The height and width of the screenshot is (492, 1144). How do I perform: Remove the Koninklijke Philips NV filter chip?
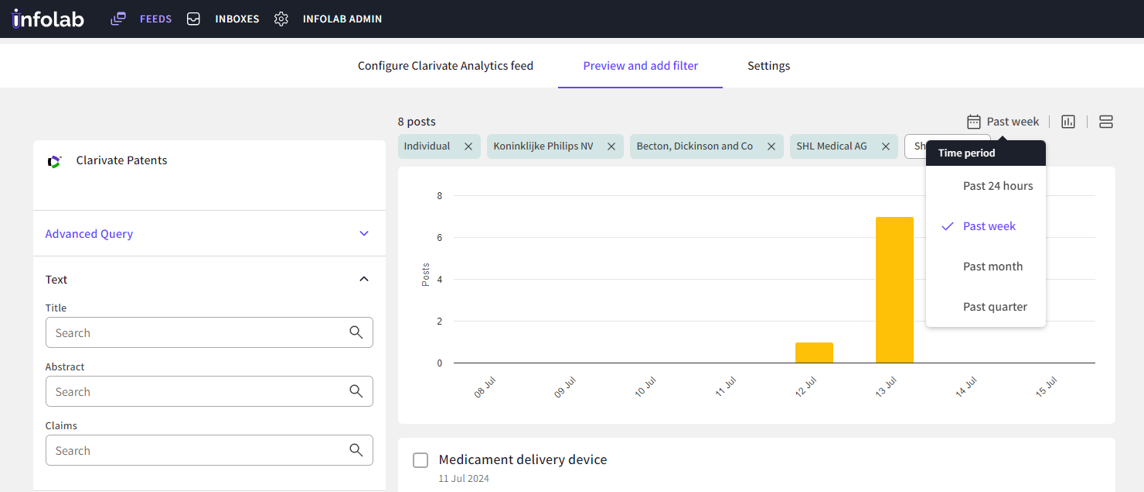[611, 146]
